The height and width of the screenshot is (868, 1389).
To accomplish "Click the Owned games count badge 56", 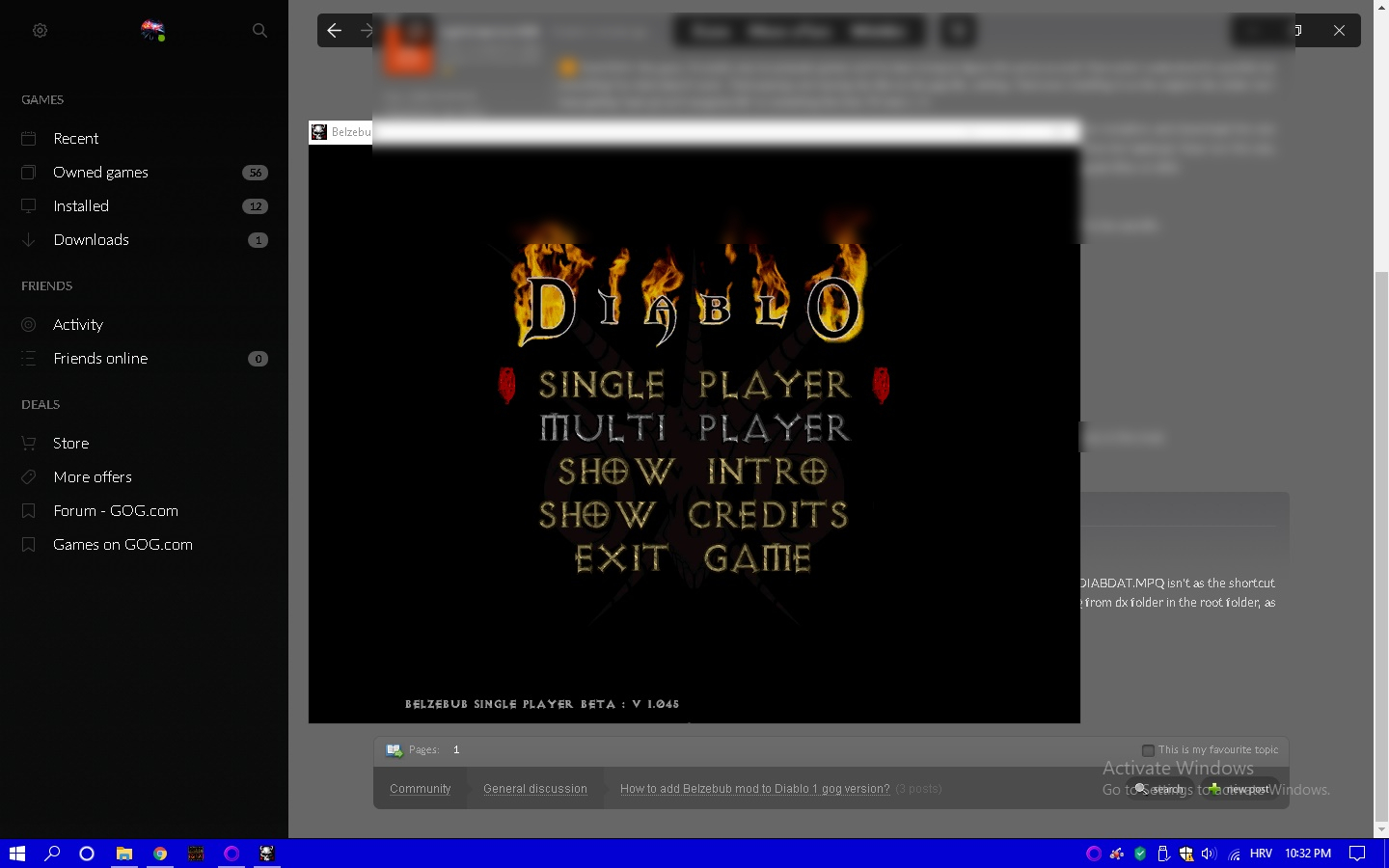I will pos(255,173).
